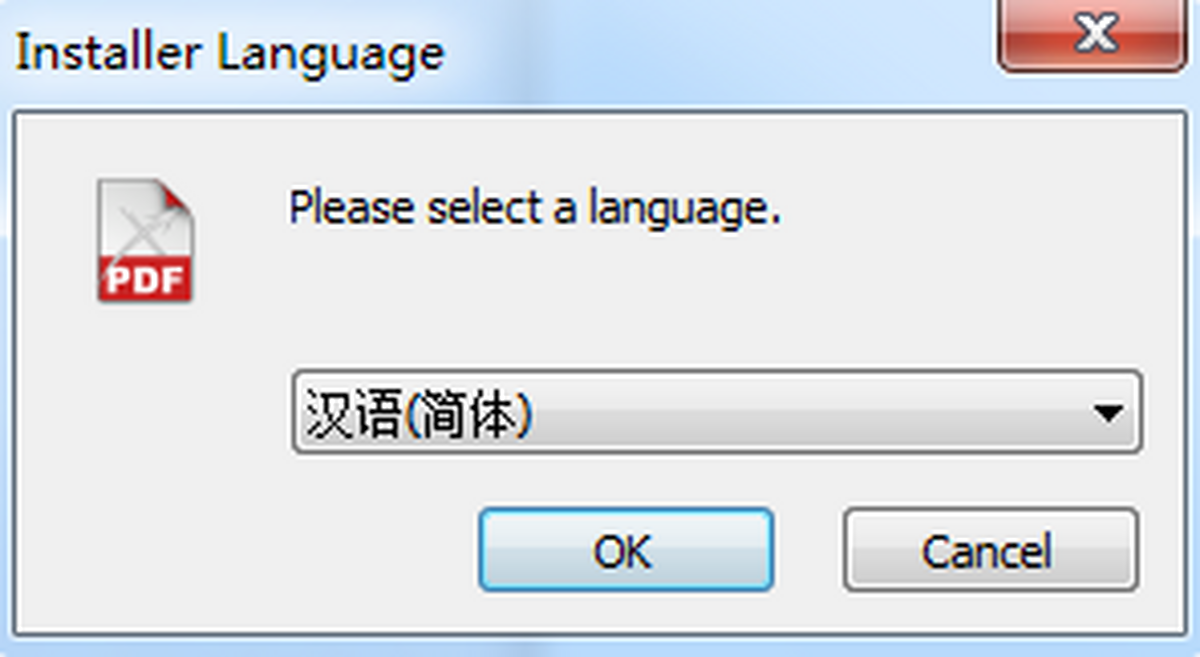Click the 汉语(简体) selected language text
The width and height of the screenshot is (1200, 657).
click(x=417, y=414)
